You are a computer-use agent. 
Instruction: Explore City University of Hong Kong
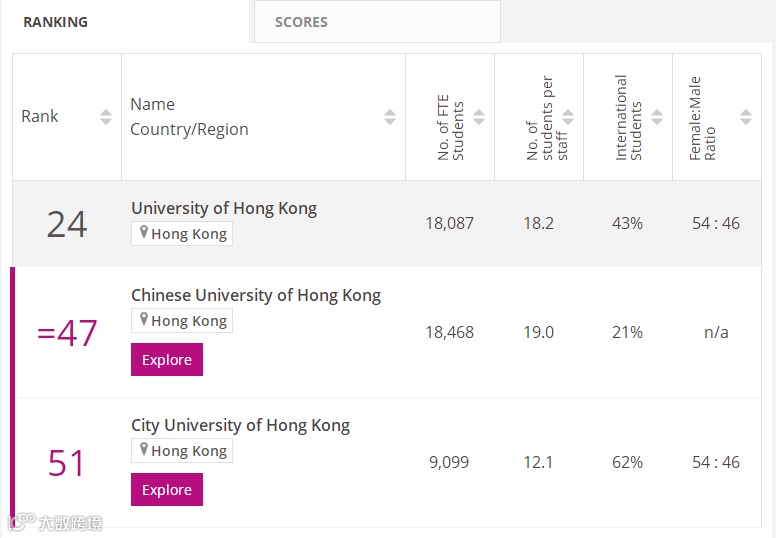(x=167, y=489)
